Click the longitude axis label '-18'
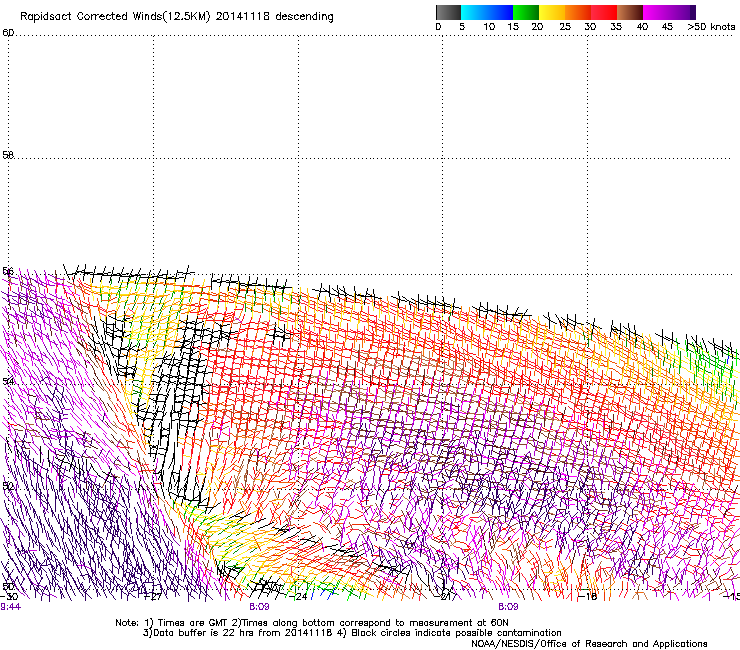This screenshot has width=740, height=650. [x=588, y=597]
